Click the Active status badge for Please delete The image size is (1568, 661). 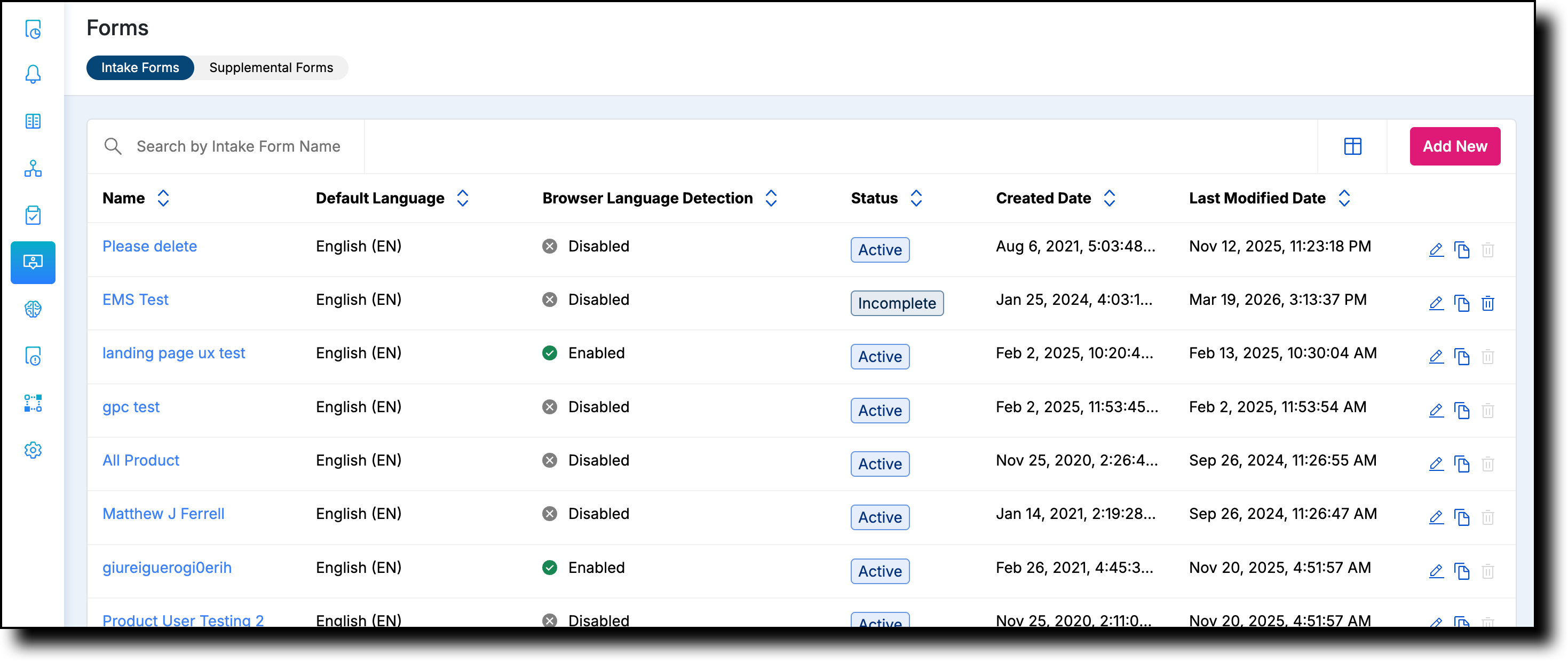point(880,250)
